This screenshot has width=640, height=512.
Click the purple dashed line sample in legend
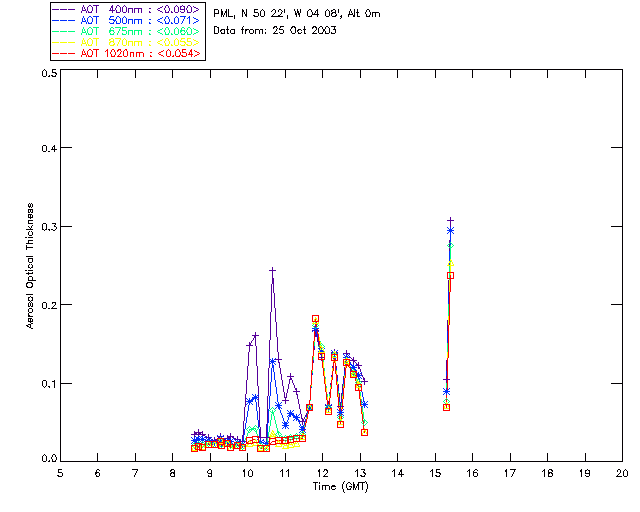64,9
